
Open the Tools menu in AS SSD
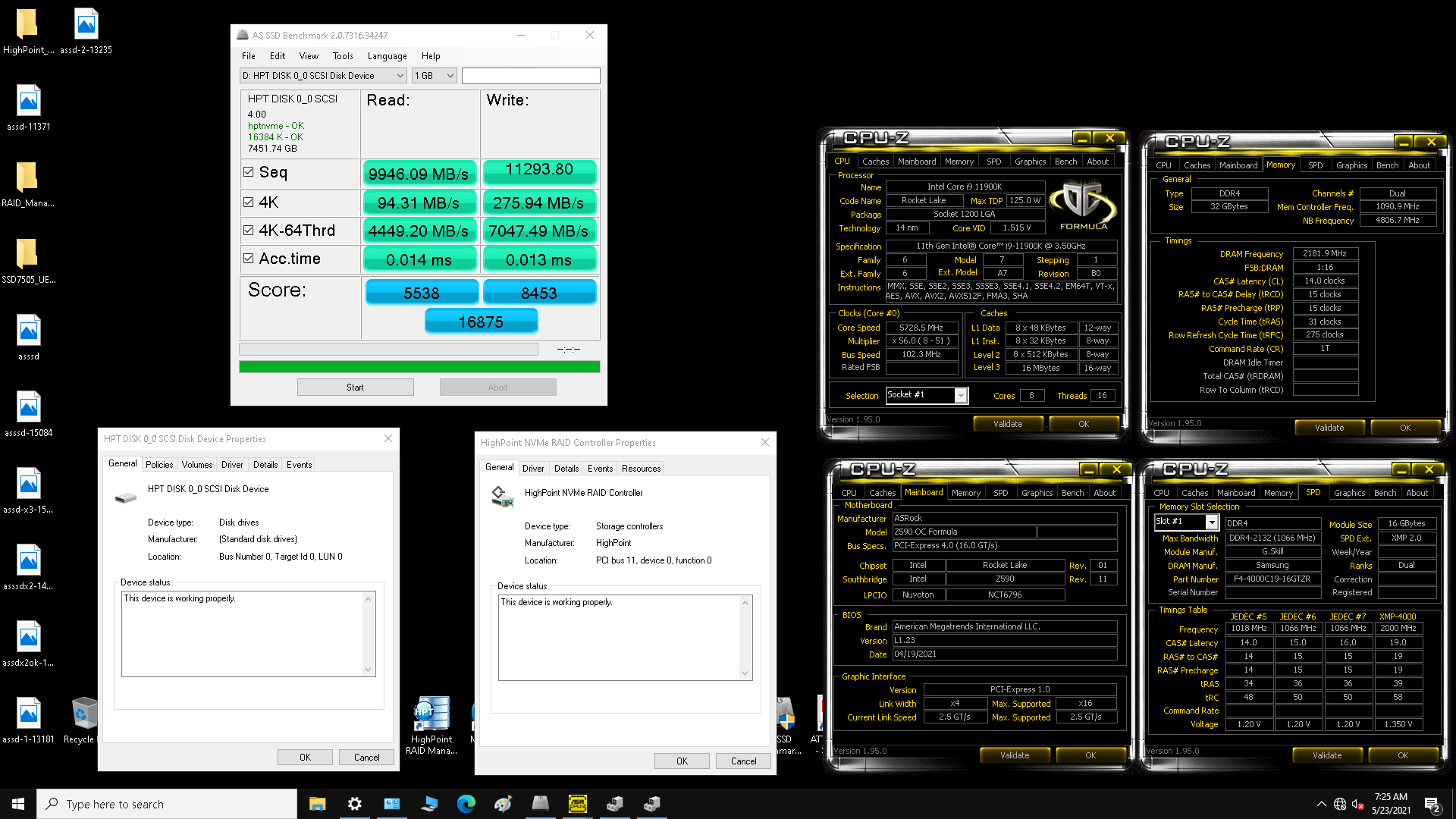click(343, 56)
